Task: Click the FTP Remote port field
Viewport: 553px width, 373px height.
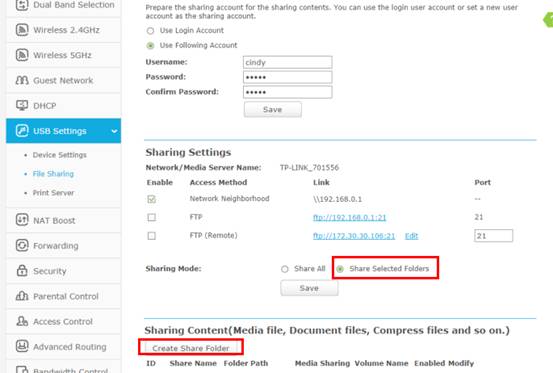Action: pyautogui.click(x=493, y=236)
